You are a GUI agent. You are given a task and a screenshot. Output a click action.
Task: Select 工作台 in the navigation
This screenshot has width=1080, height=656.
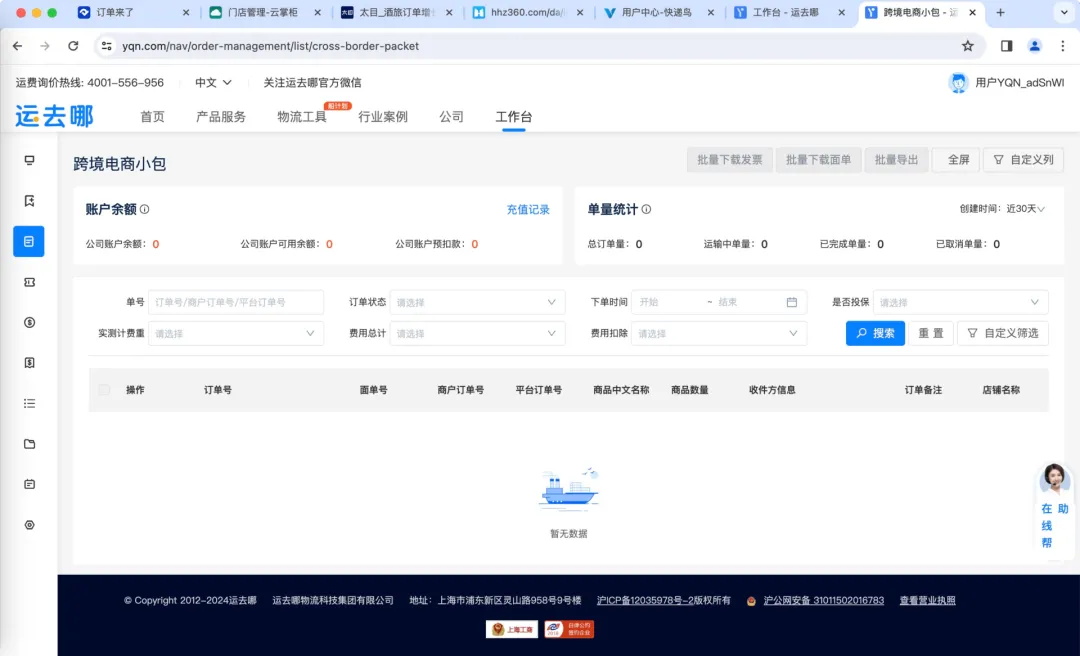click(x=514, y=116)
